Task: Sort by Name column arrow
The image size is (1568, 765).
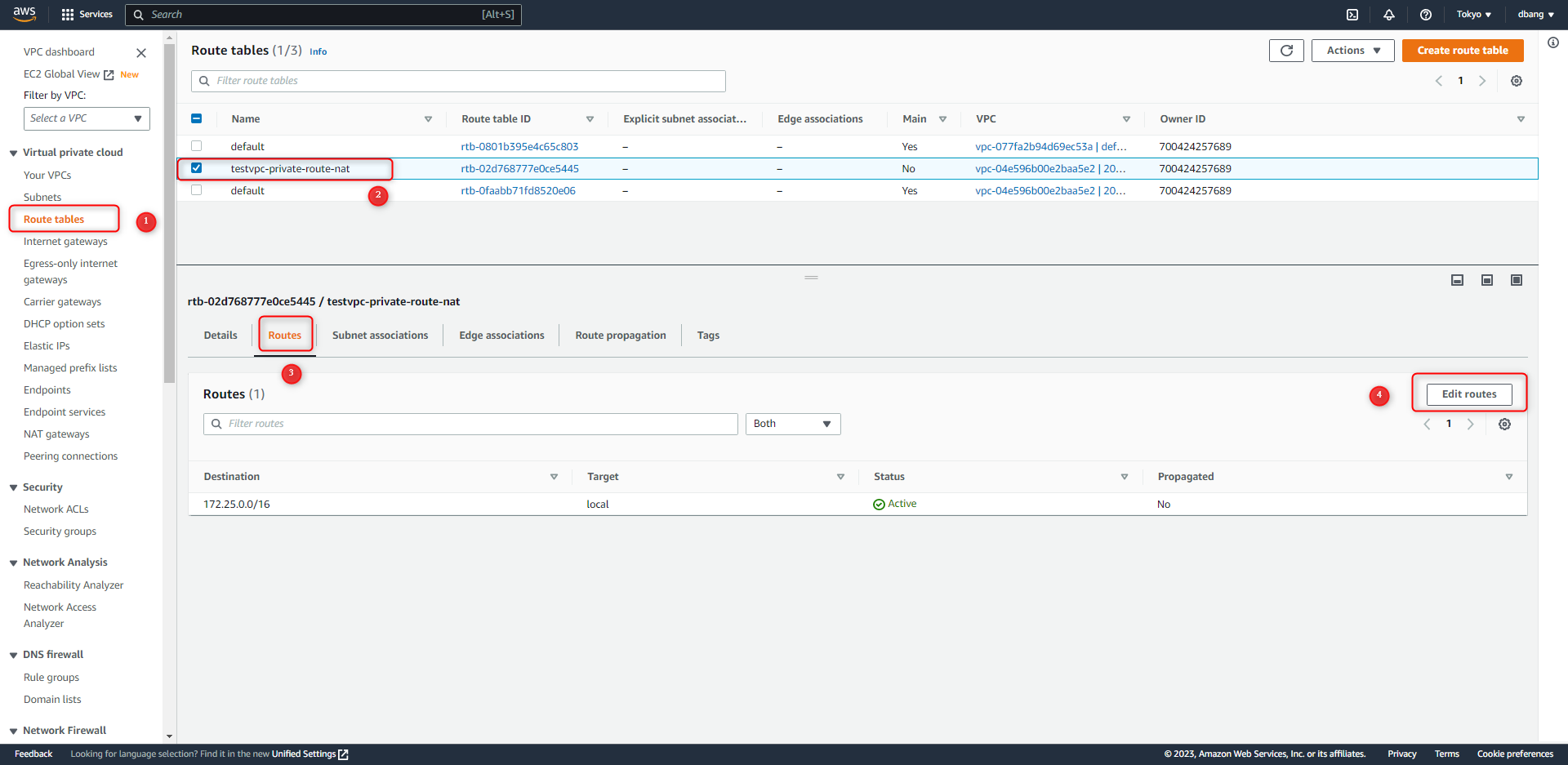Action: (428, 119)
